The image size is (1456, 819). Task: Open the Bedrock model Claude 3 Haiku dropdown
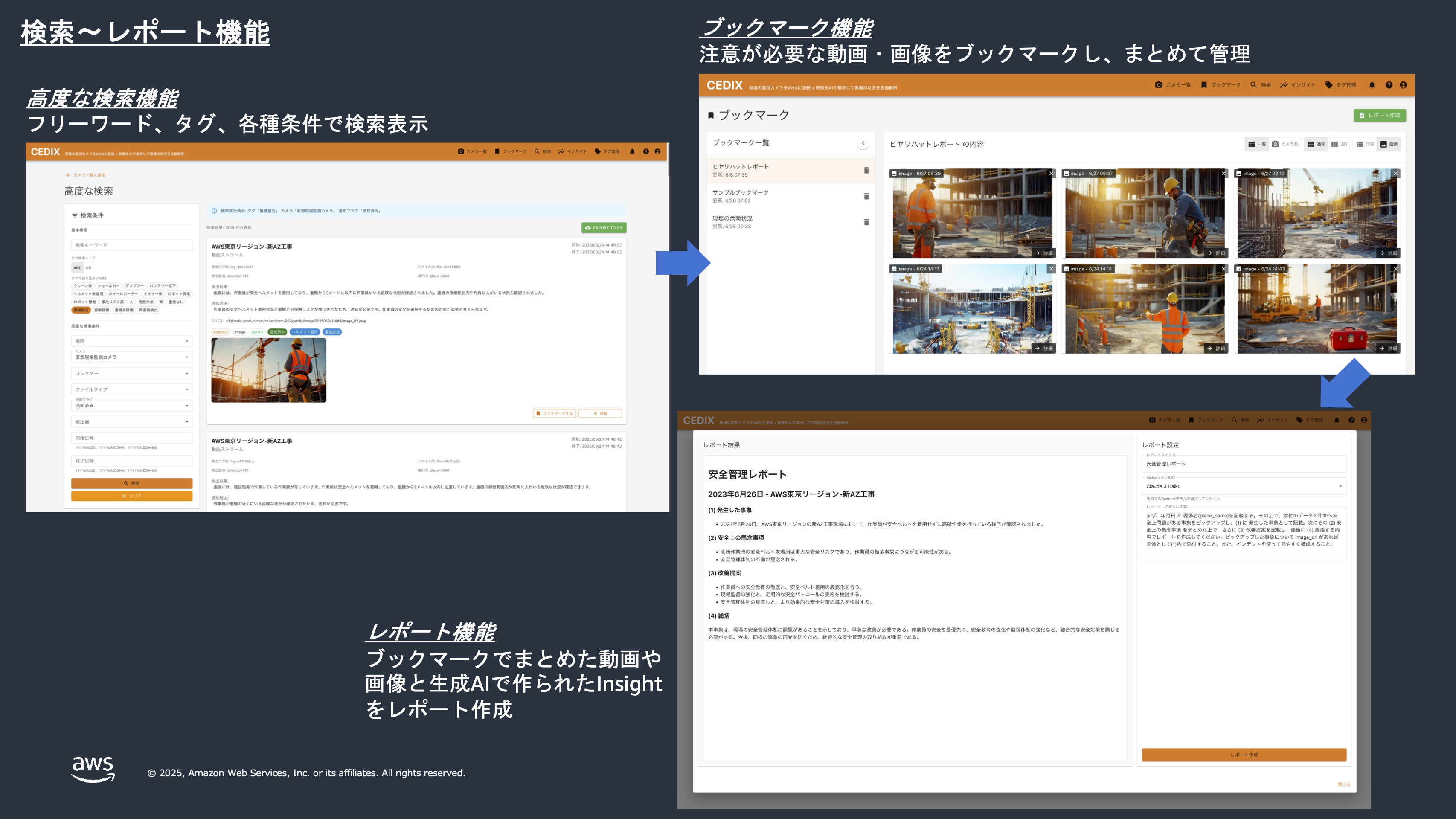click(x=1244, y=486)
